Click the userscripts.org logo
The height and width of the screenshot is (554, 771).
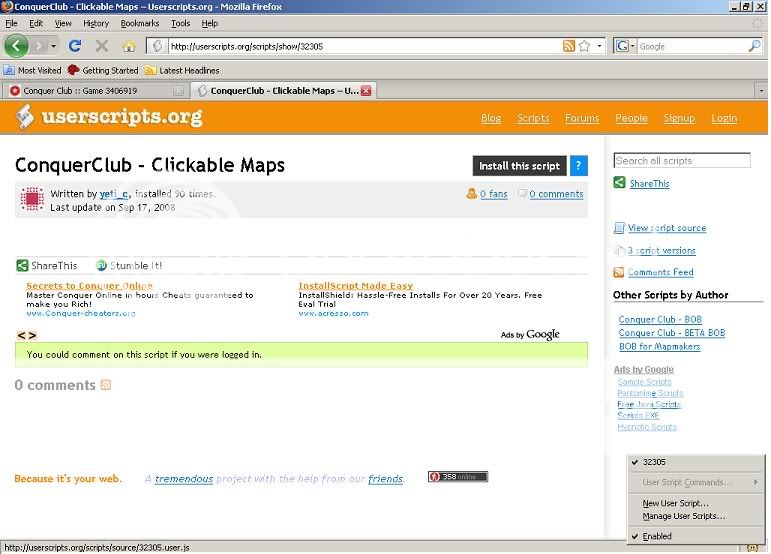pos(110,117)
